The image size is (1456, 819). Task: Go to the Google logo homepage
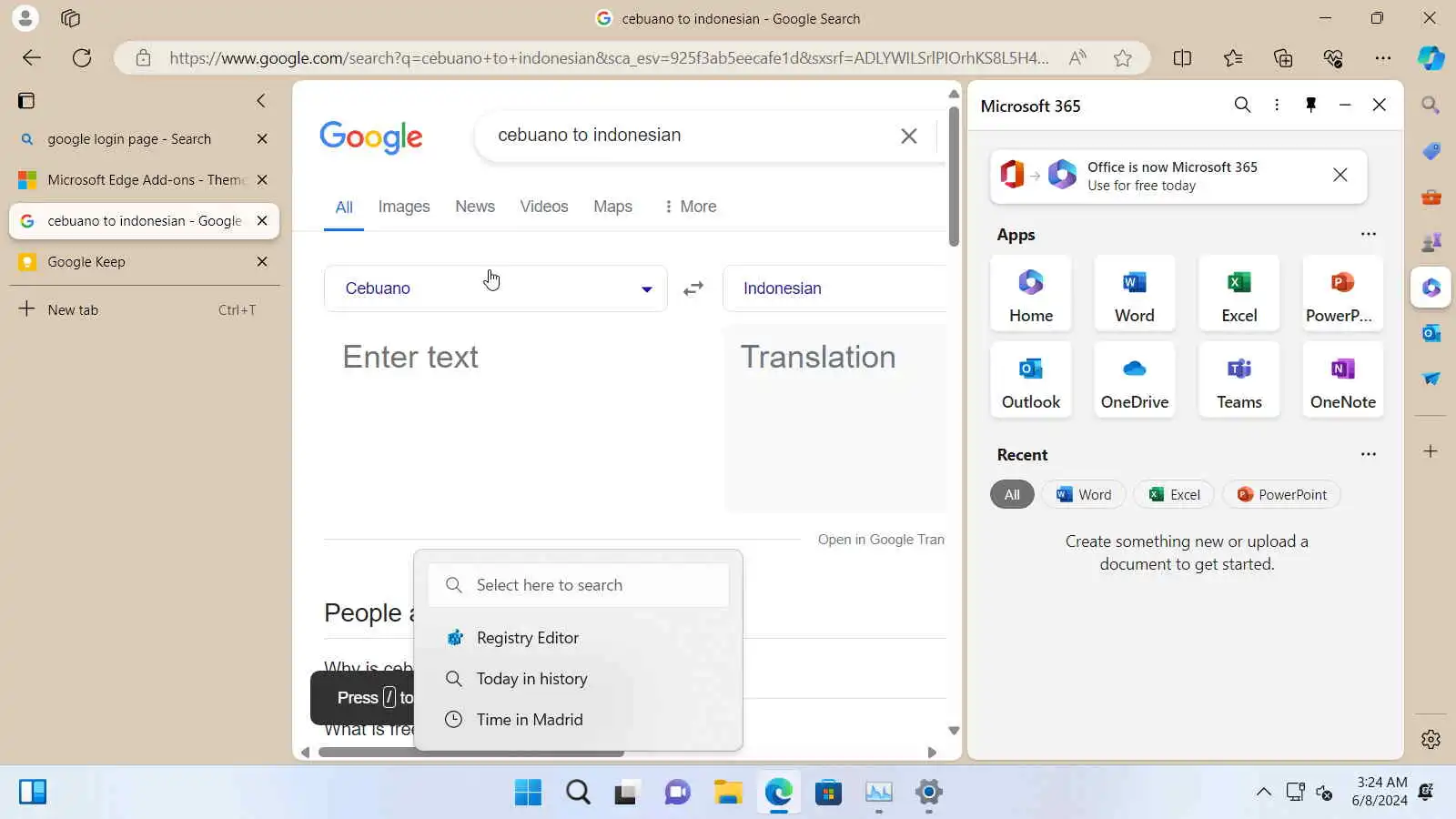[x=371, y=137]
